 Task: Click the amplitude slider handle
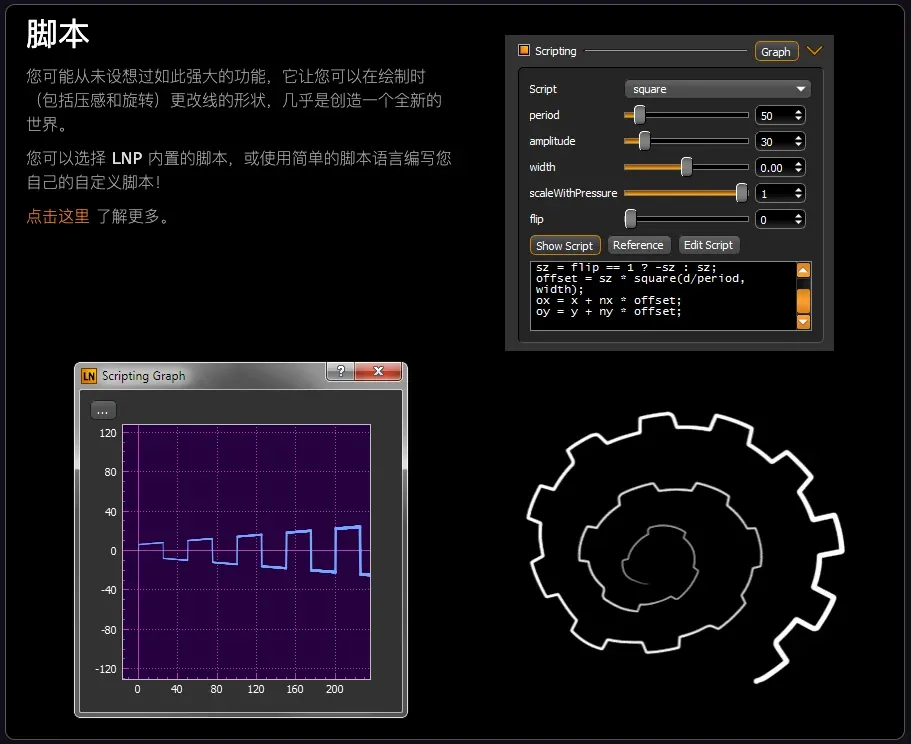644,141
